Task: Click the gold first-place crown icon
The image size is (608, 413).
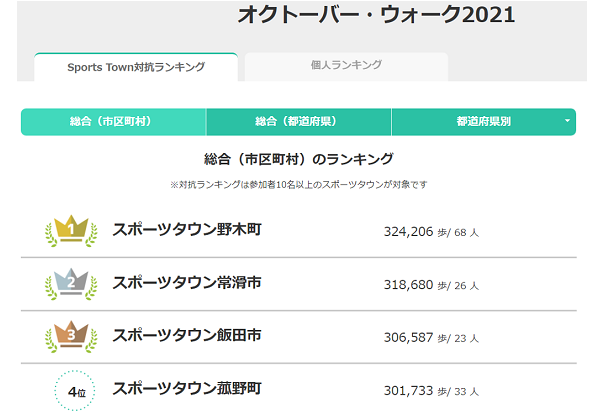Action: (x=72, y=231)
